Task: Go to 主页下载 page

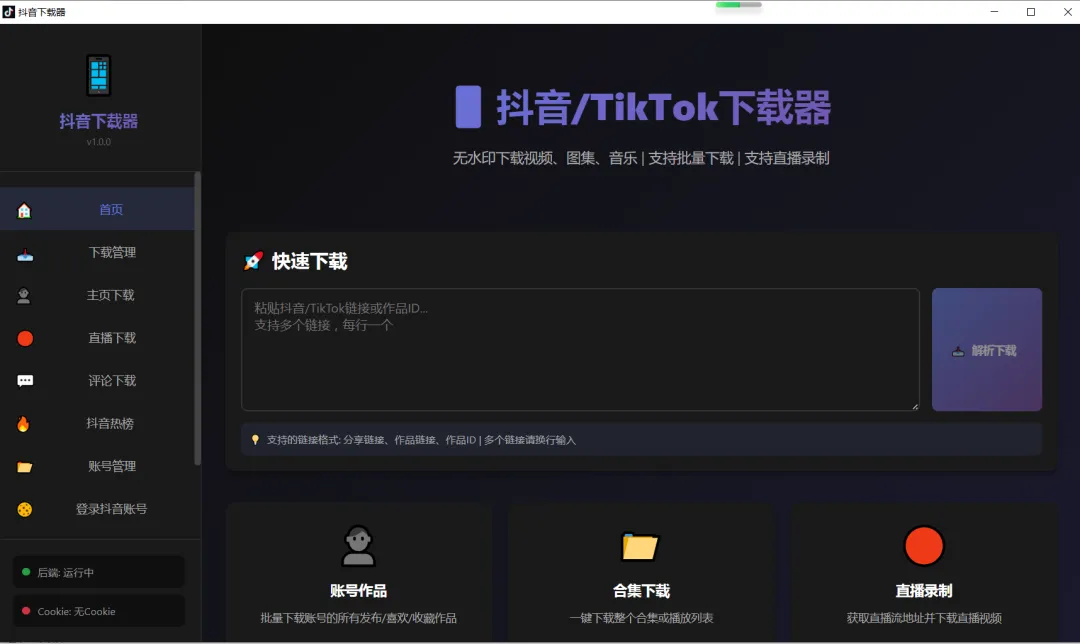Action: pyautogui.click(x=97, y=295)
